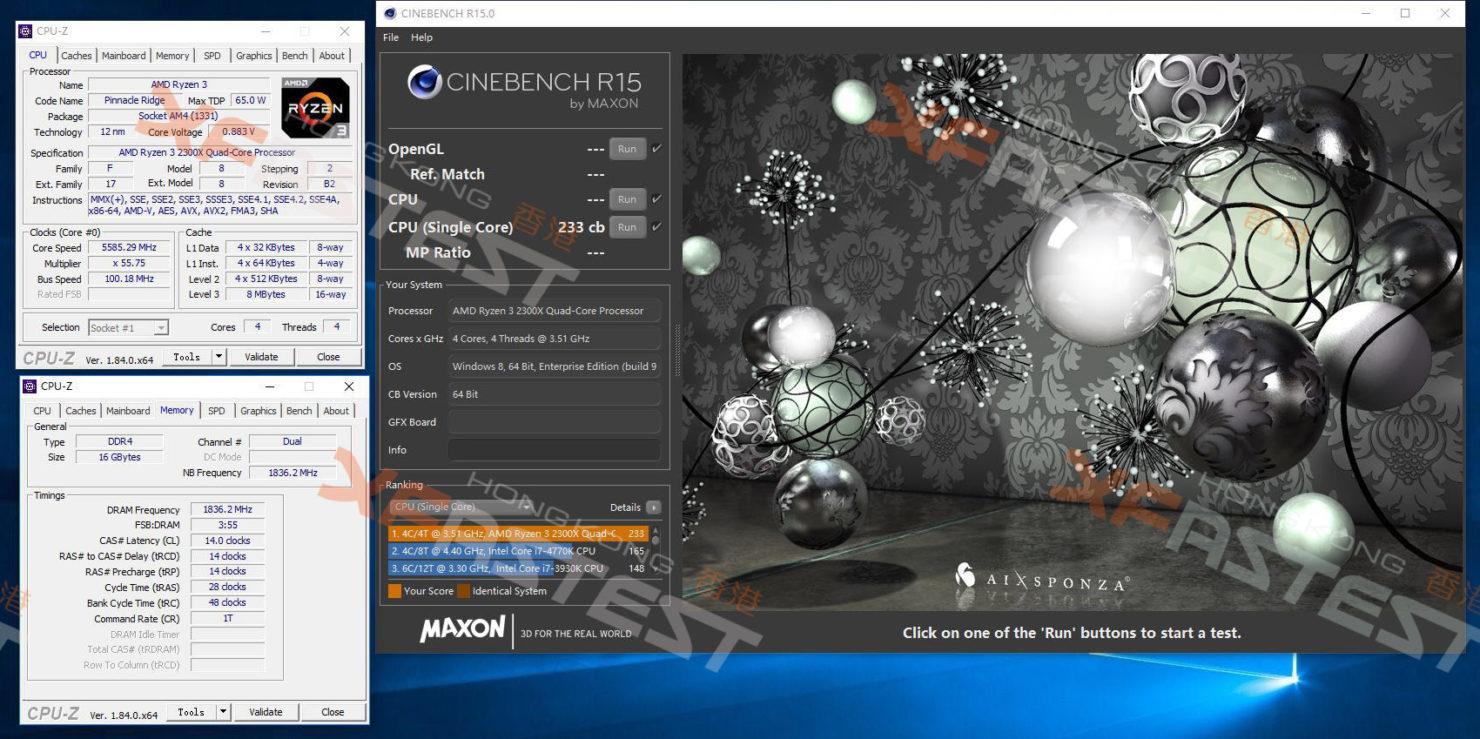Screen dimensions: 1480x739
Task: Click the ranking list scroll-down arrow
Action: point(656,569)
